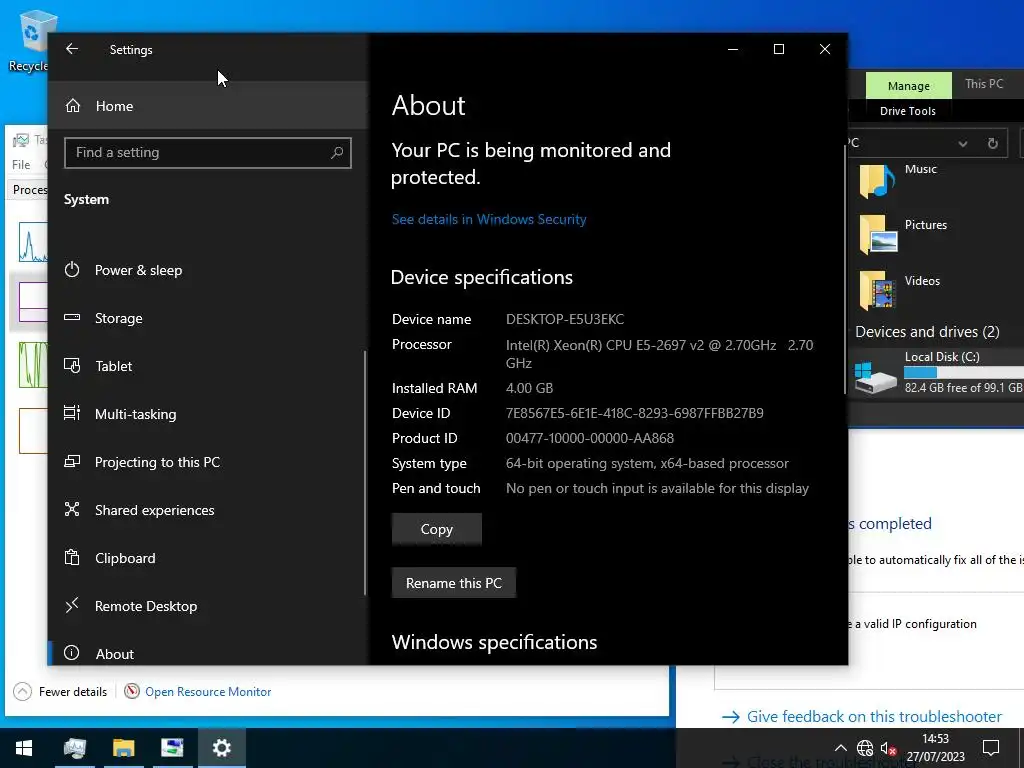
Task: Click the Storage drive icon in sidebar
Action: click(72, 317)
